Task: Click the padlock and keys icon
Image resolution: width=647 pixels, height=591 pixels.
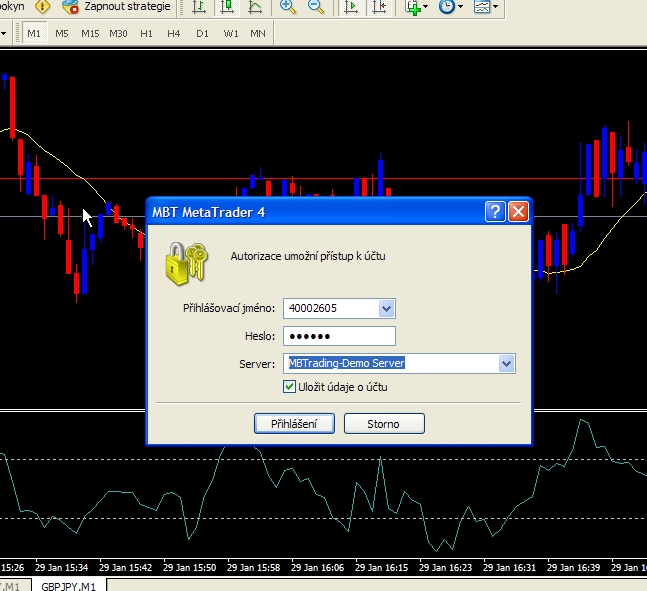Action: pyautogui.click(x=187, y=263)
